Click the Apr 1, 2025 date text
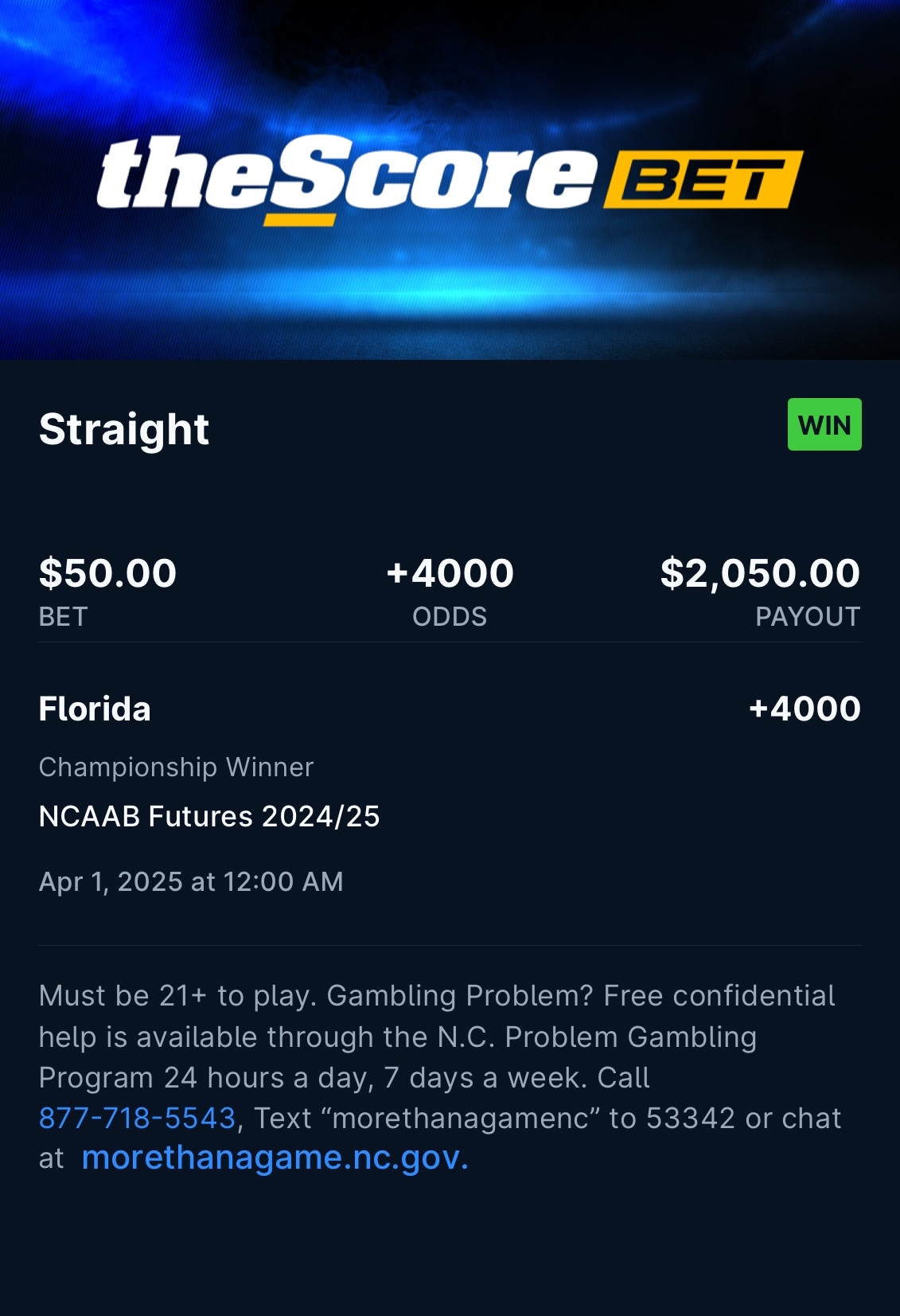 (191, 882)
